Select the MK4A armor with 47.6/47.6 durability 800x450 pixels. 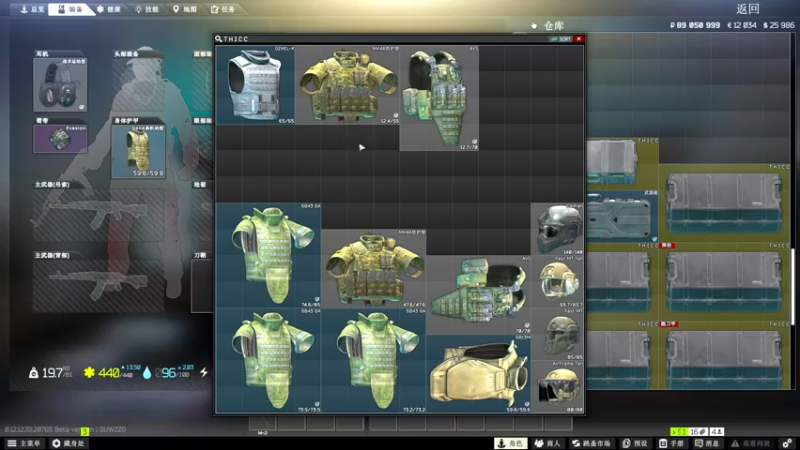(373, 268)
